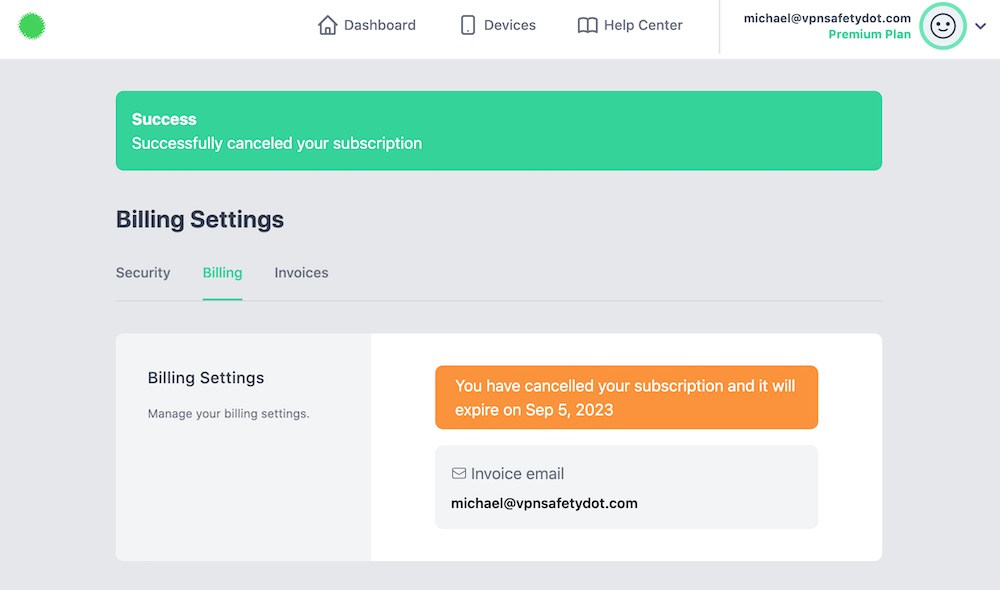This screenshot has height=590, width=1000.
Task: Click the Devices phone icon
Action: (467, 25)
